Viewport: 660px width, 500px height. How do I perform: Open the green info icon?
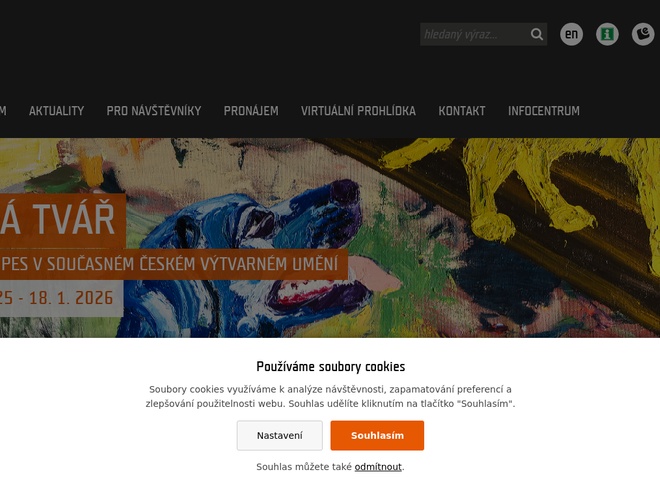tap(607, 34)
